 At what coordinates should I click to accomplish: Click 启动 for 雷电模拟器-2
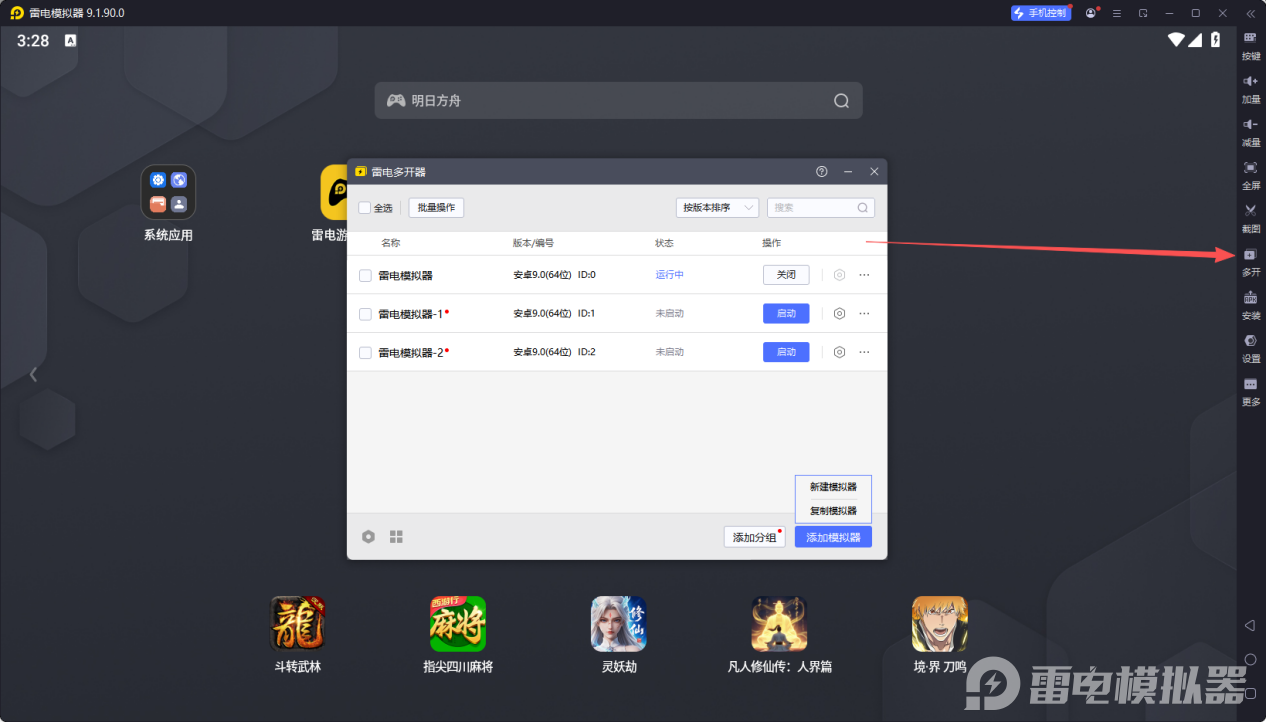[x=786, y=352]
